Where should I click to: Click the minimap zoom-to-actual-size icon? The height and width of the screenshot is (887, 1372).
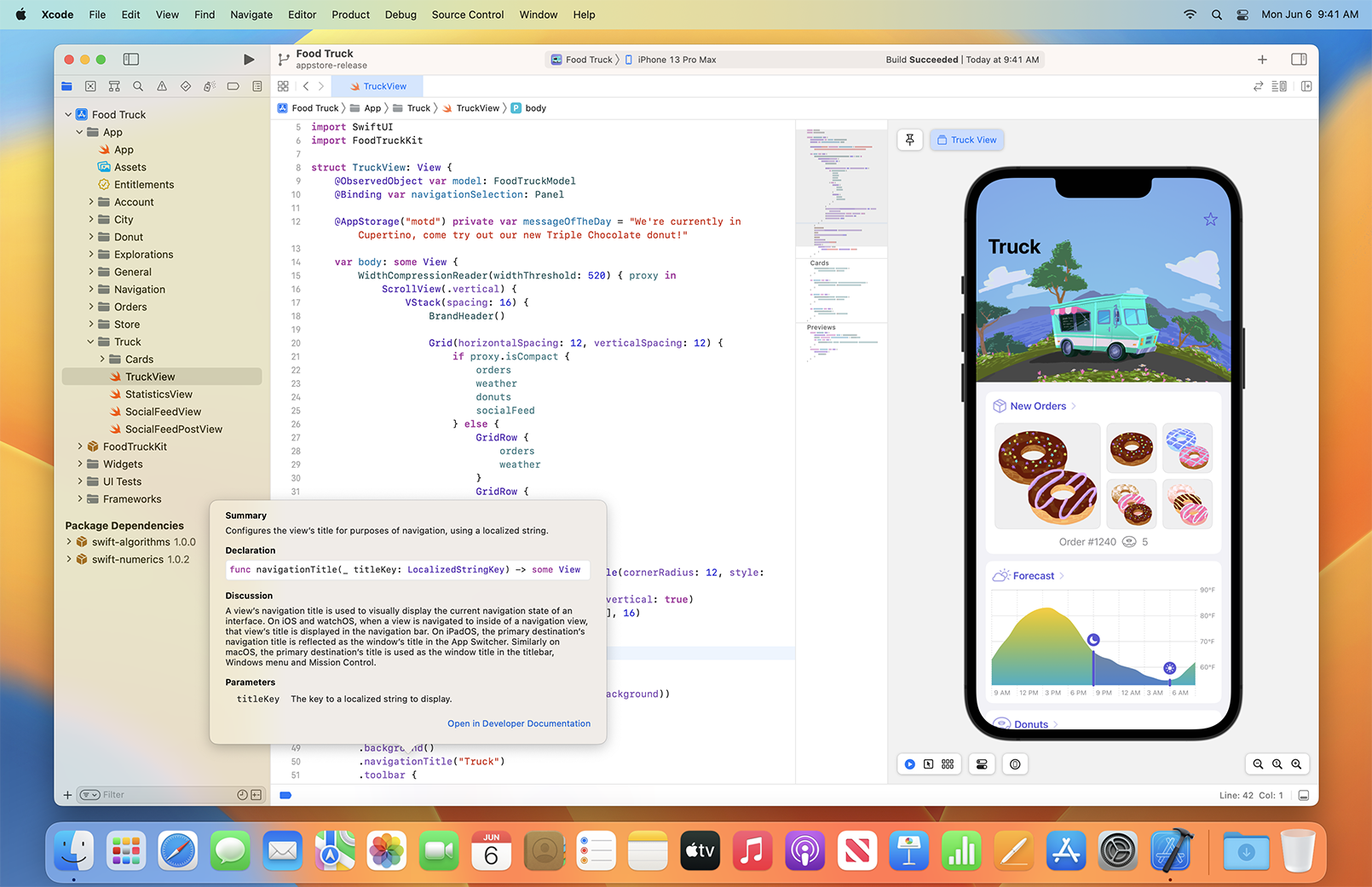click(1277, 764)
